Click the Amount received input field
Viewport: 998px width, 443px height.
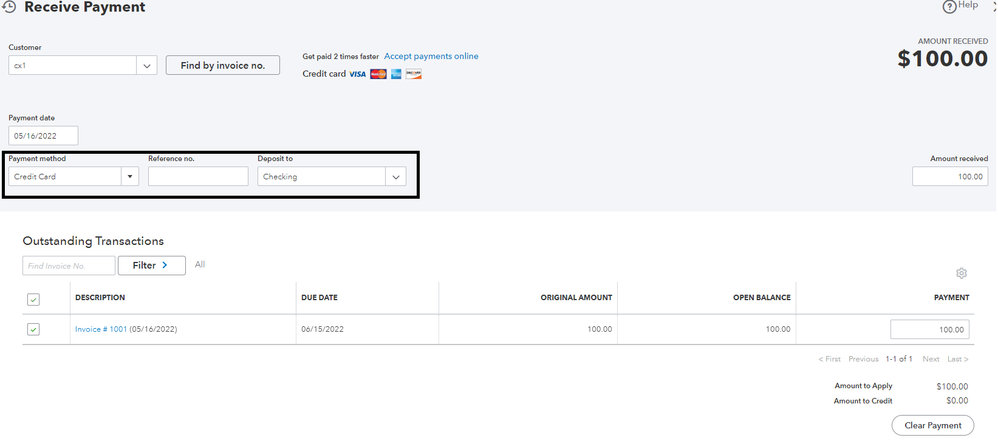950,176
